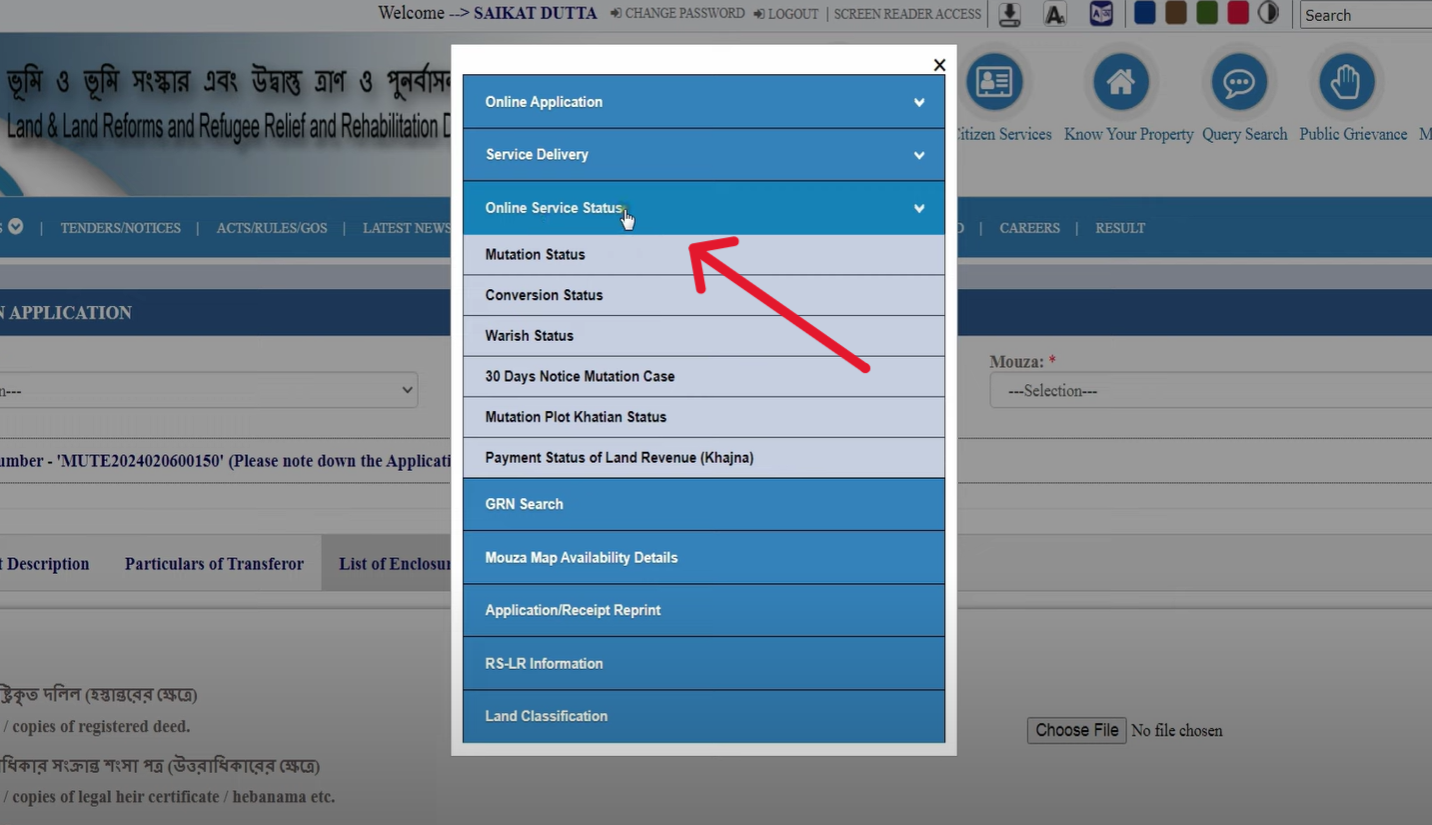This screenshot has height=825, width=1432.
Task: Expand the Service Delivery accordion
Action: point(703,155)
